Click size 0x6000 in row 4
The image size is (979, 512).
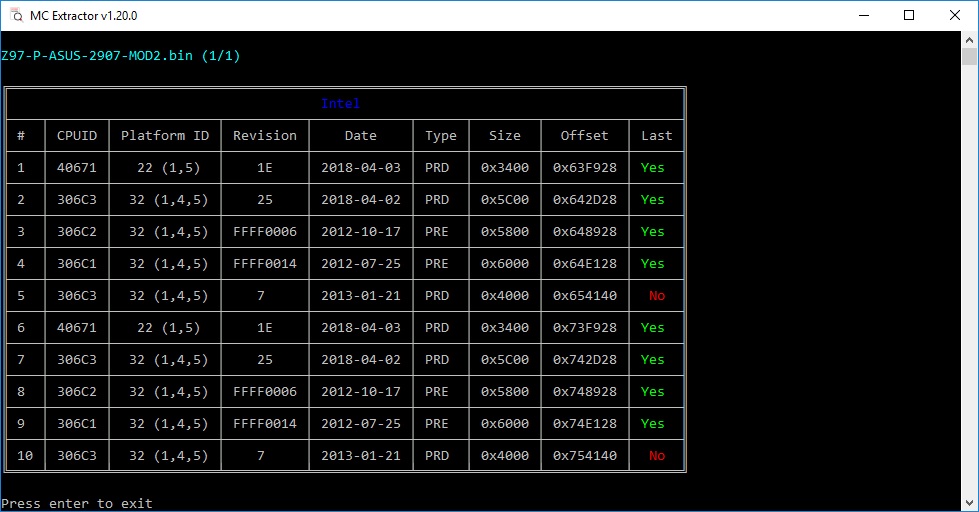point(504,263)
